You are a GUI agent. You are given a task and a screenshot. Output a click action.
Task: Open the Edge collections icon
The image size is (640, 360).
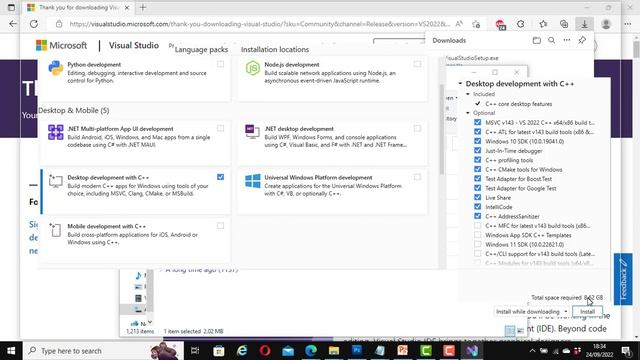click(x=564, y=24)
